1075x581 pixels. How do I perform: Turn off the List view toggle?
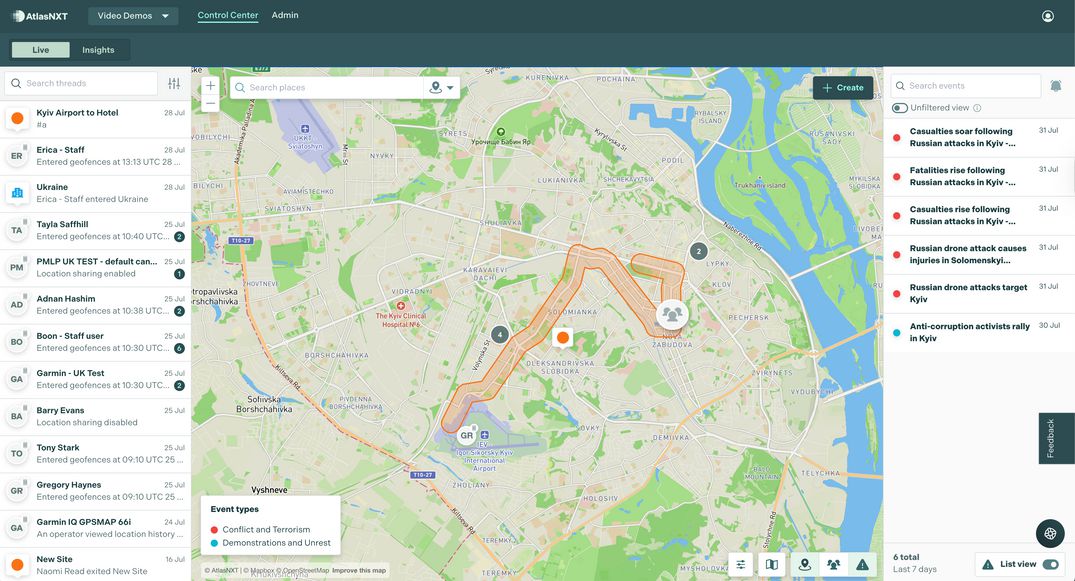tap(1050, 565)
